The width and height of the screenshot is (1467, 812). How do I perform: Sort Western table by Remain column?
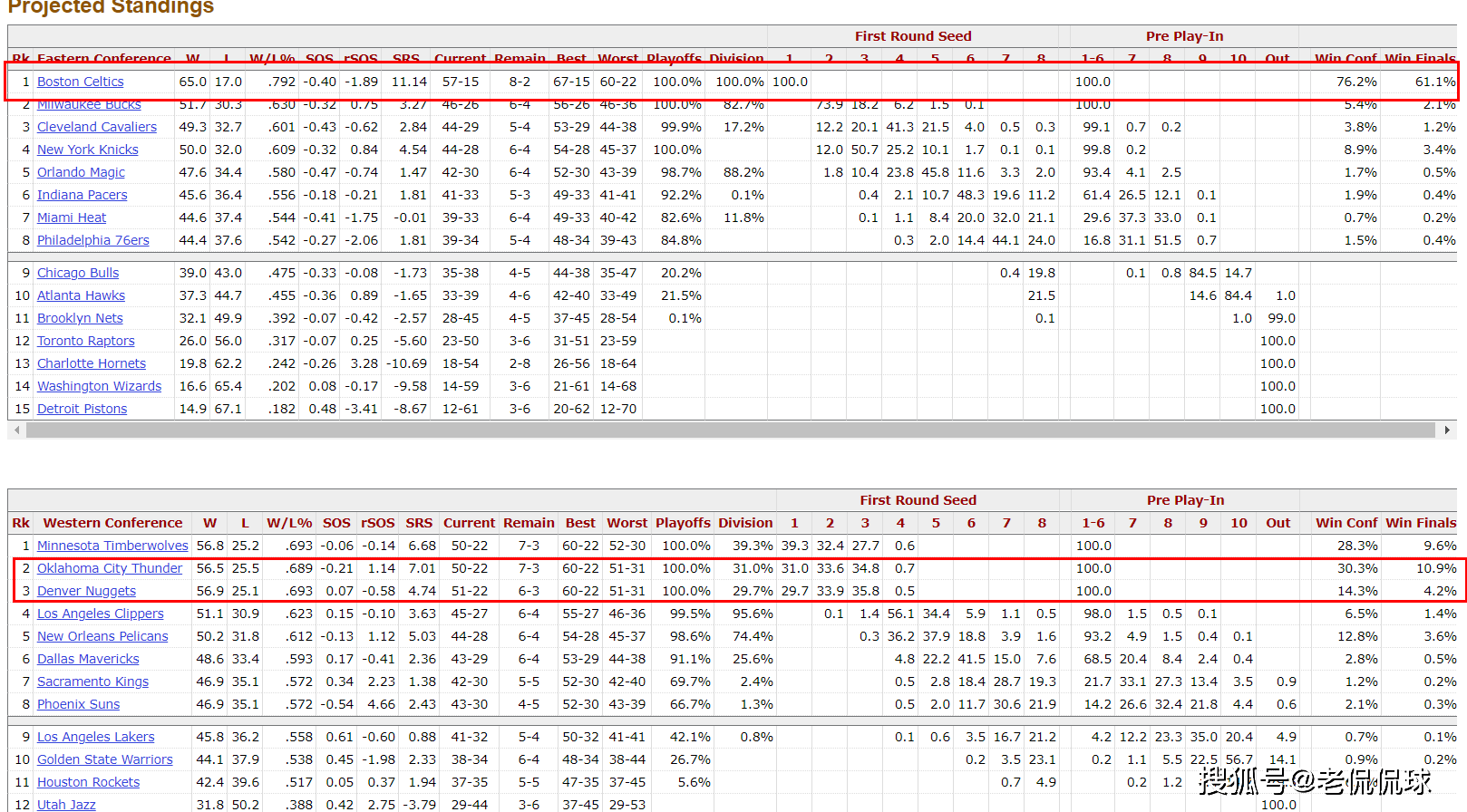point(529,523)
